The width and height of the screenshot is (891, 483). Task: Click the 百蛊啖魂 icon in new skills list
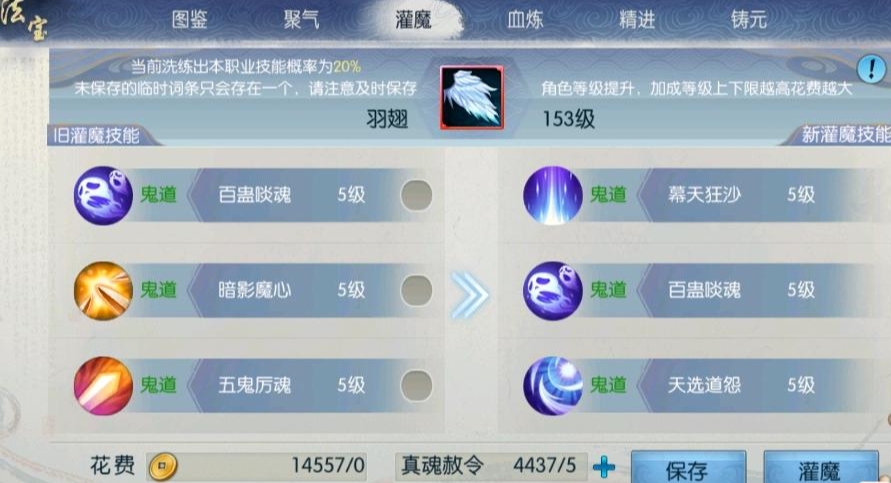(x=552, y=291)
